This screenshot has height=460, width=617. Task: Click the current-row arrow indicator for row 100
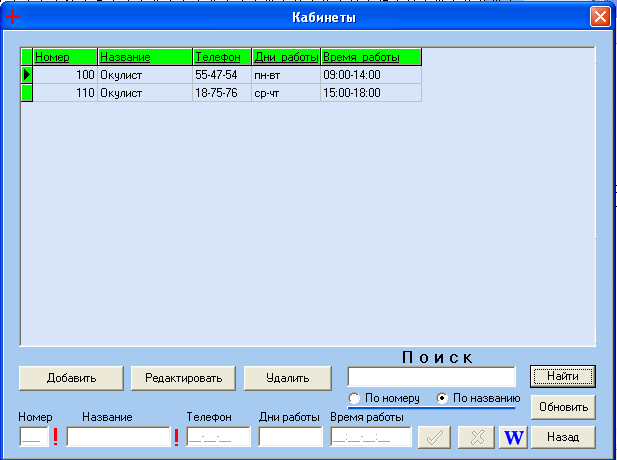26,74
